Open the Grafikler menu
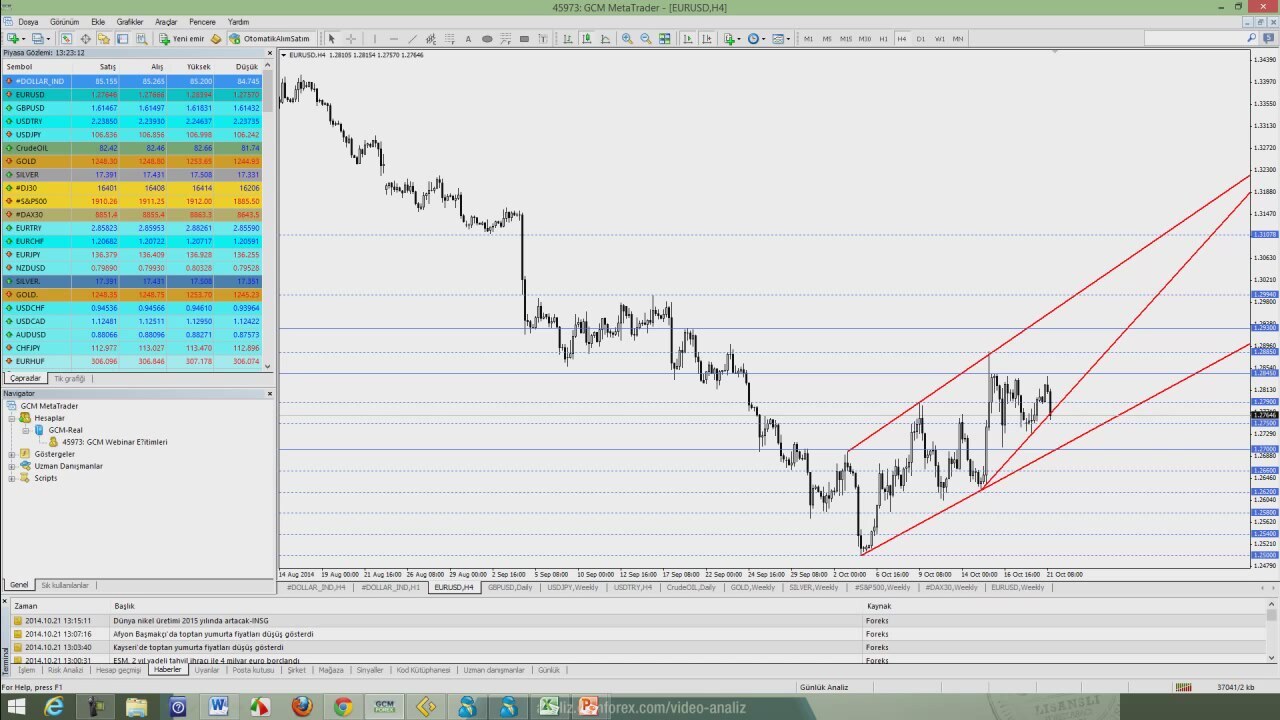 pos(130,21)
